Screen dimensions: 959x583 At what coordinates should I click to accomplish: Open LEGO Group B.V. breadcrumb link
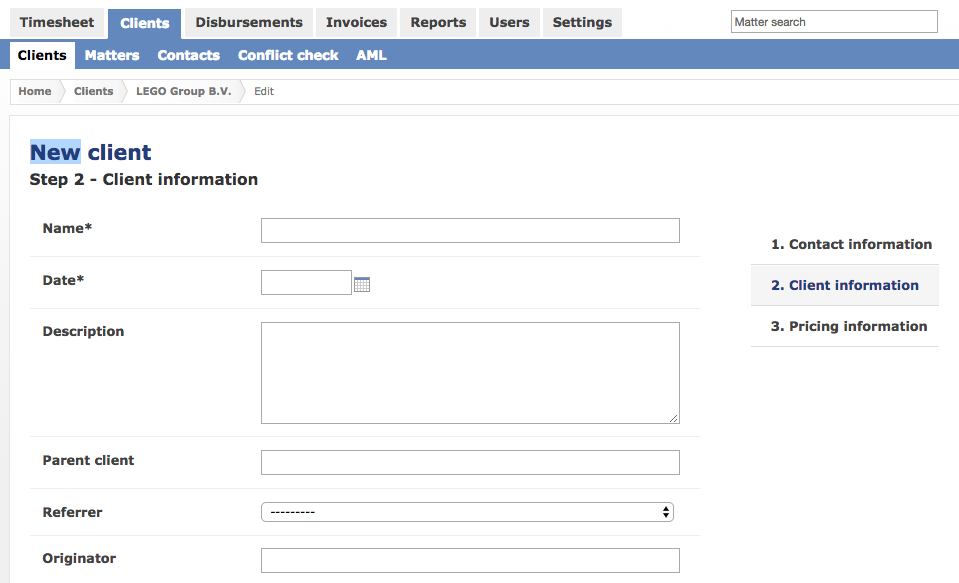coord(183,91)
